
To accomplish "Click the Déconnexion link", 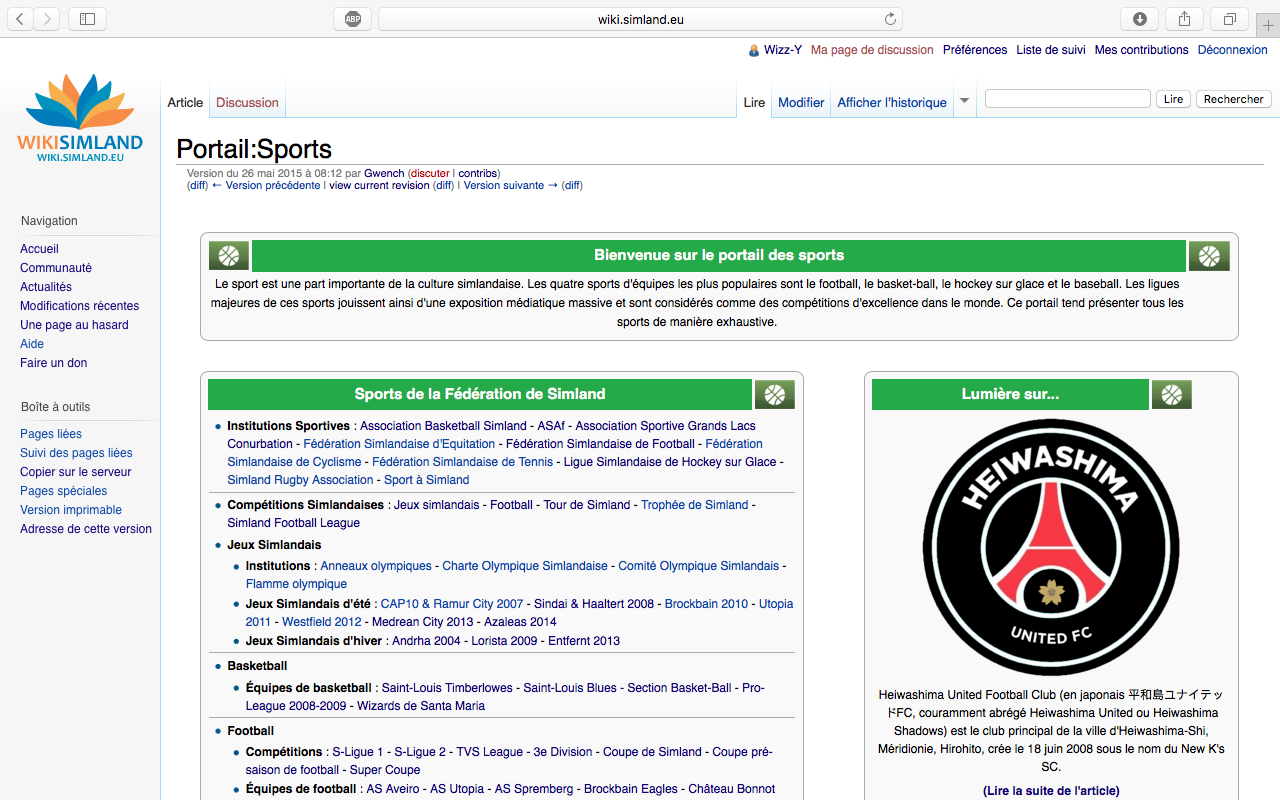I will tap(1232, 50).
